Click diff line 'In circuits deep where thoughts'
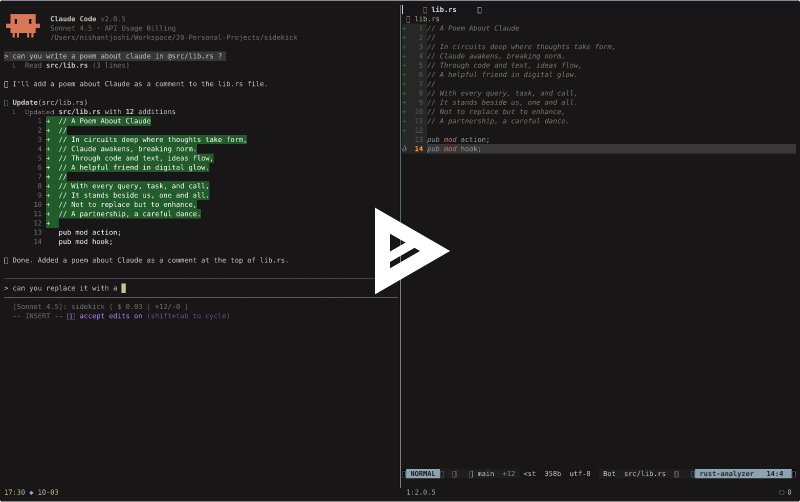Screen dimensions: 800x502 point(152,139)
